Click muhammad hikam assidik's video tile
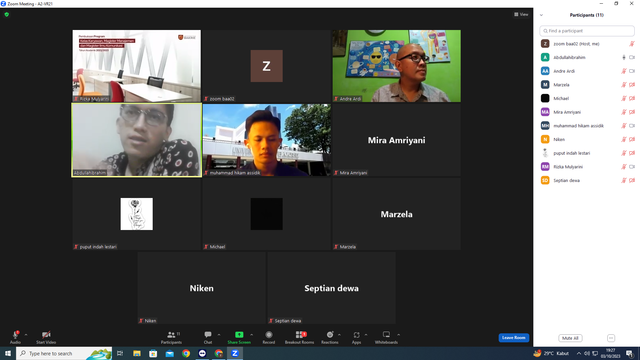Viewport: 640px width, 360px height. (267, 140)
